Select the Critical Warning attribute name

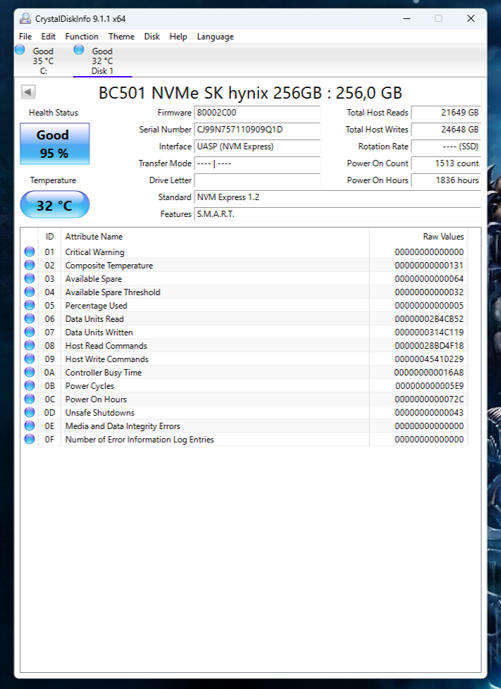[94, 252]
